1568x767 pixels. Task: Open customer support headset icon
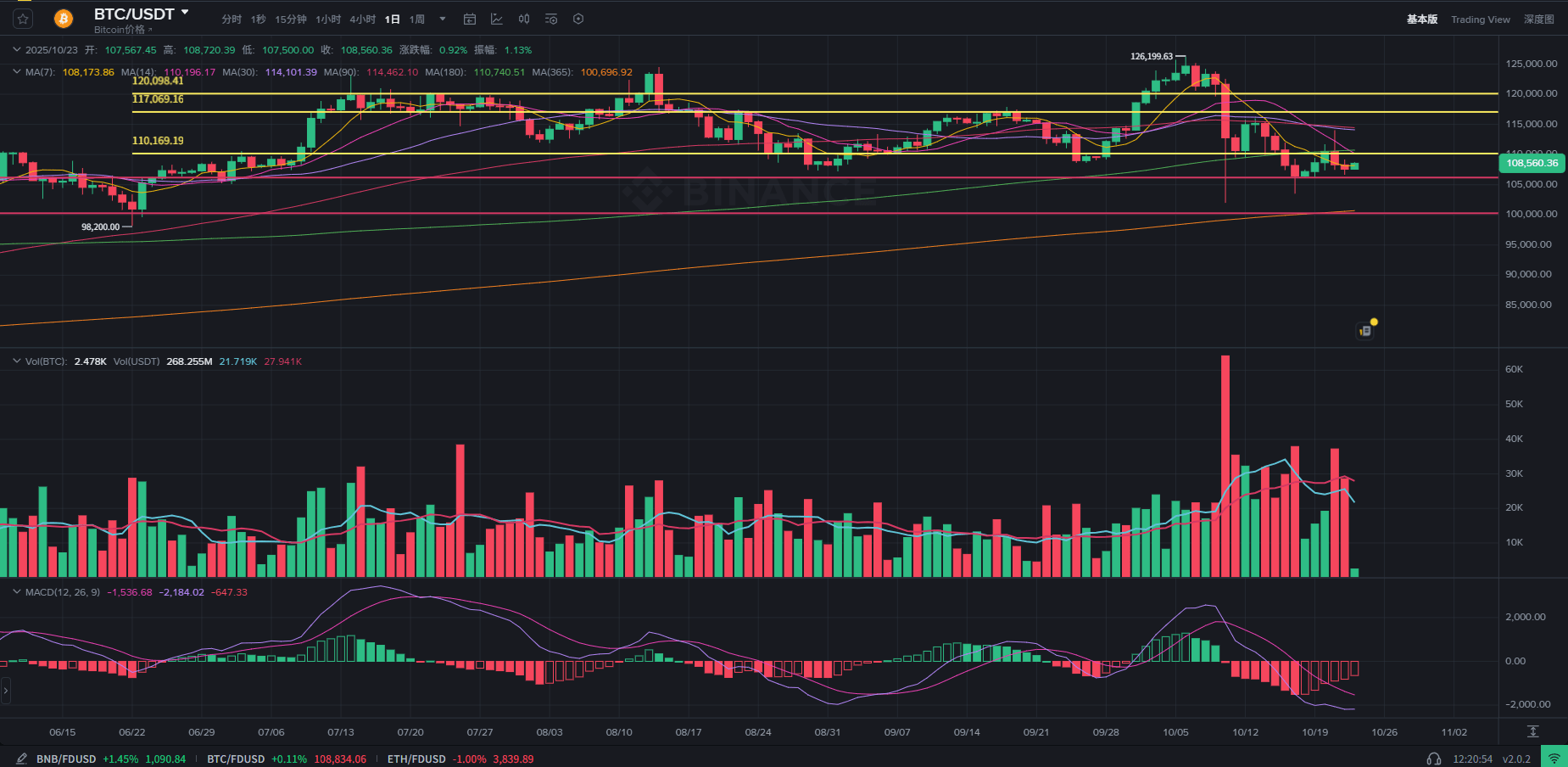click(1434, 759)
